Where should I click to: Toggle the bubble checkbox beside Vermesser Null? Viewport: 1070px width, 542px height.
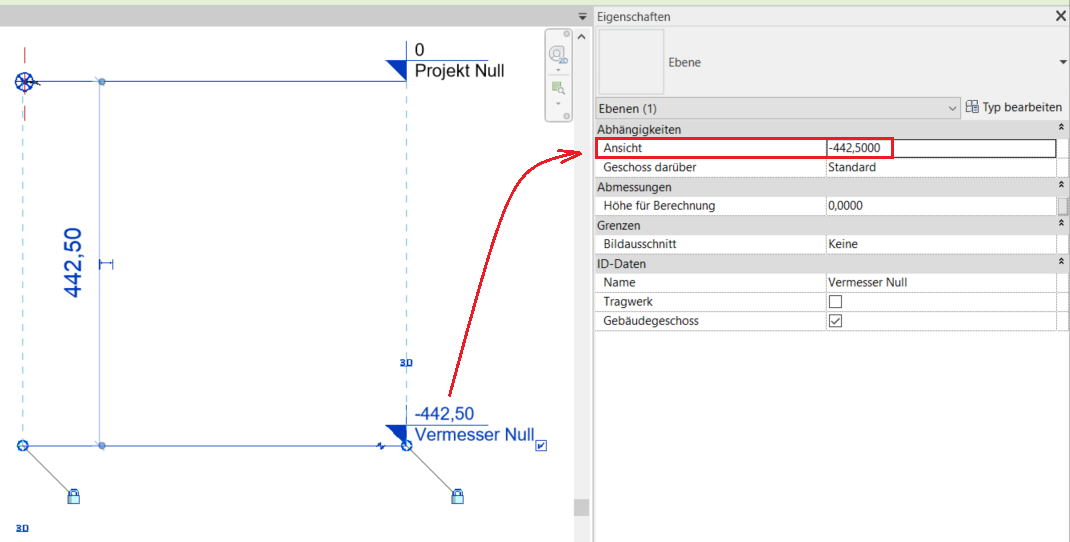[541, 445]
